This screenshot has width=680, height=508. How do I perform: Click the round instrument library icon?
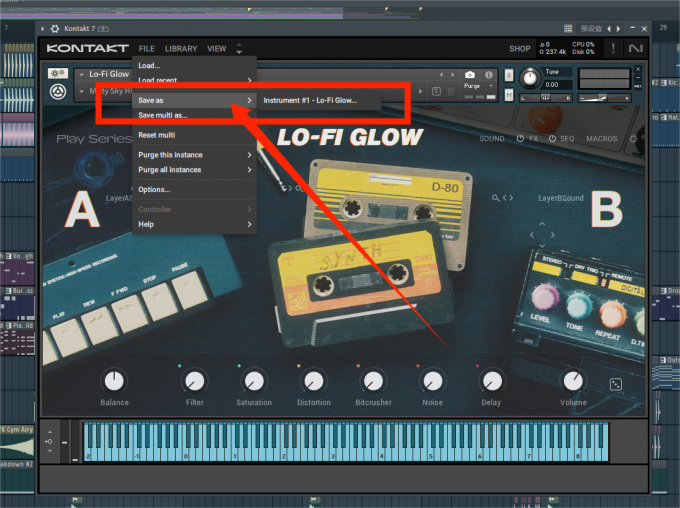click(x=58, y=92)
